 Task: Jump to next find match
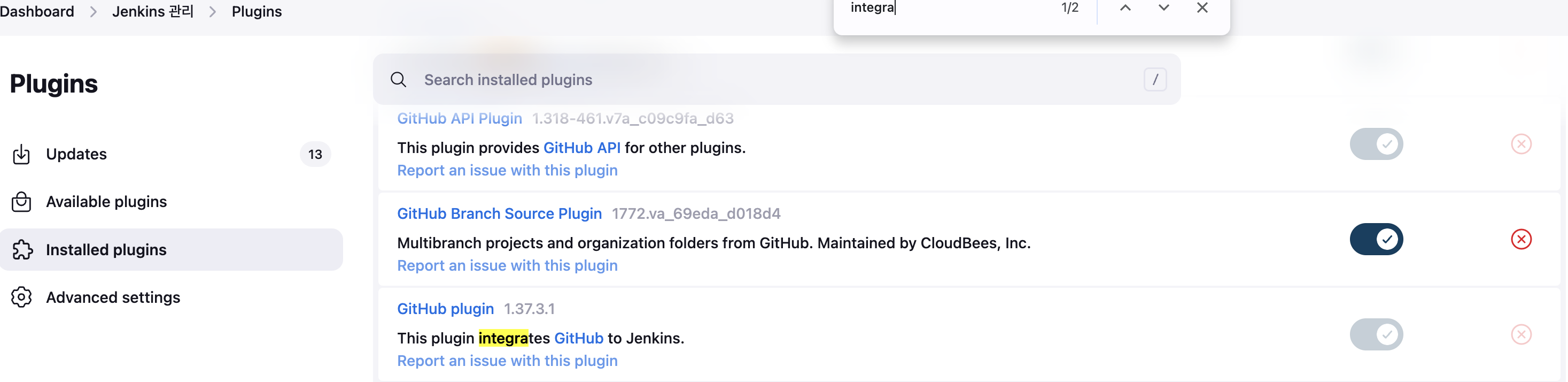click(x=1163, y=8)
